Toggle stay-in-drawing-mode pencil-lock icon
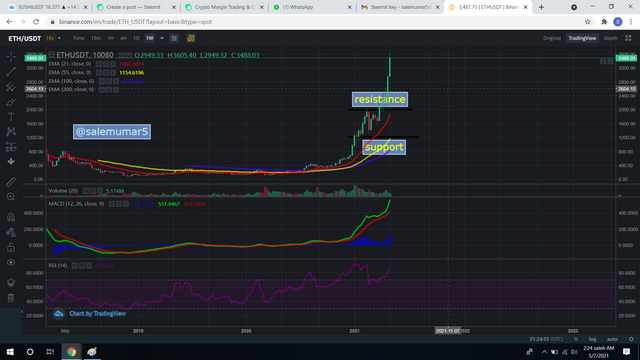Viewport: 640px width, 360px height. 11,232
